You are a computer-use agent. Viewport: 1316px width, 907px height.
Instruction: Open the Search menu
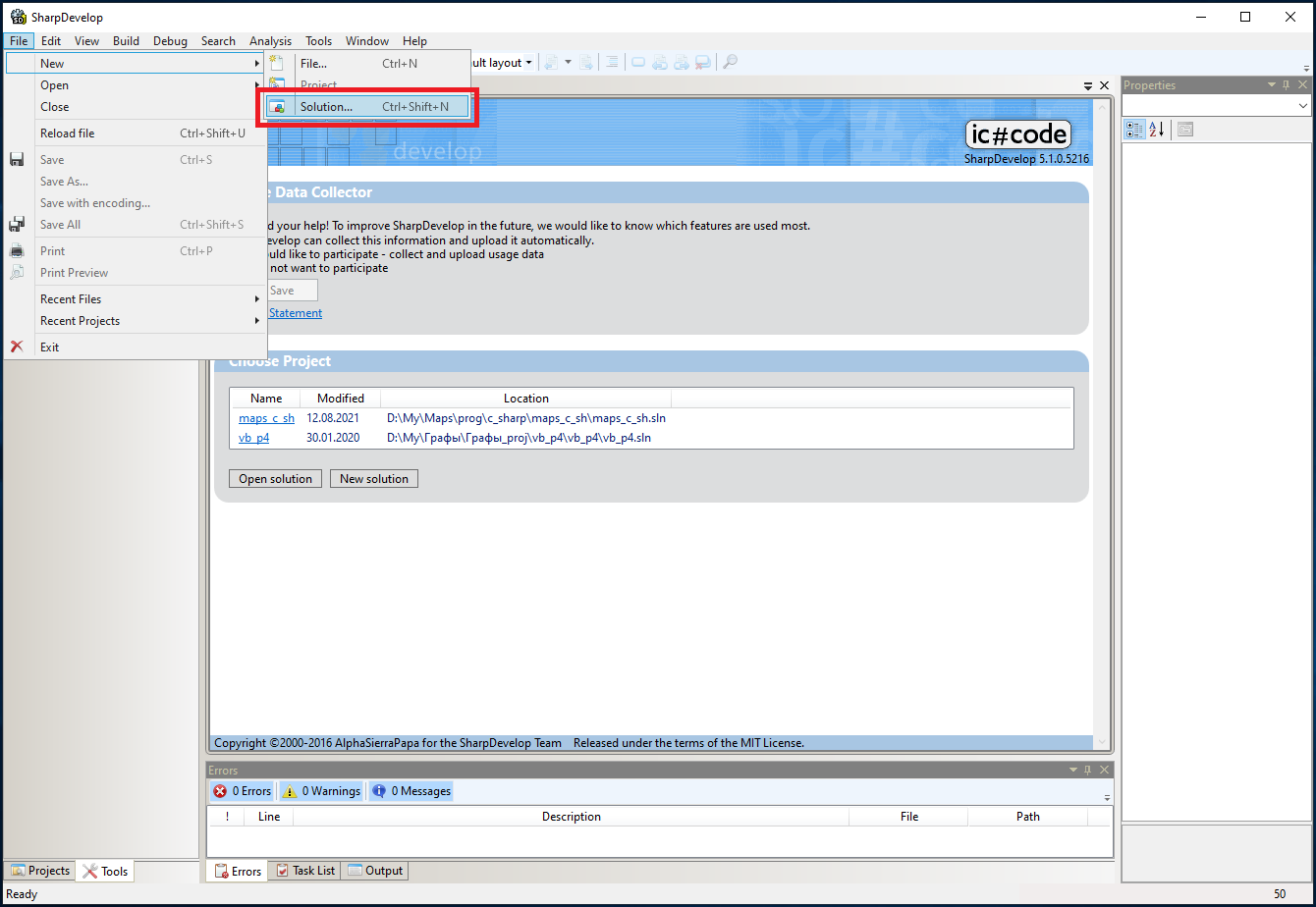coord(218,41)
